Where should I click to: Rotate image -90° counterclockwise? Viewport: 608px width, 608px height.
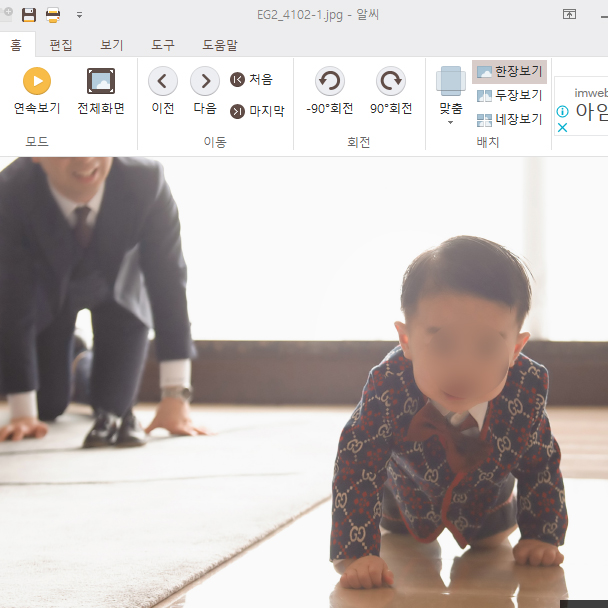click(329, 90)
